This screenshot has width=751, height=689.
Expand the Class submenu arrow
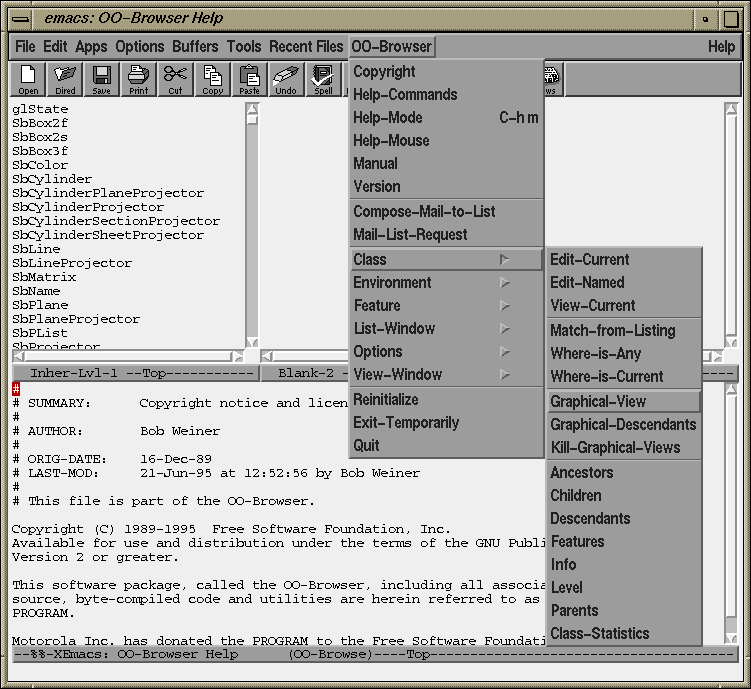[504, 260]
